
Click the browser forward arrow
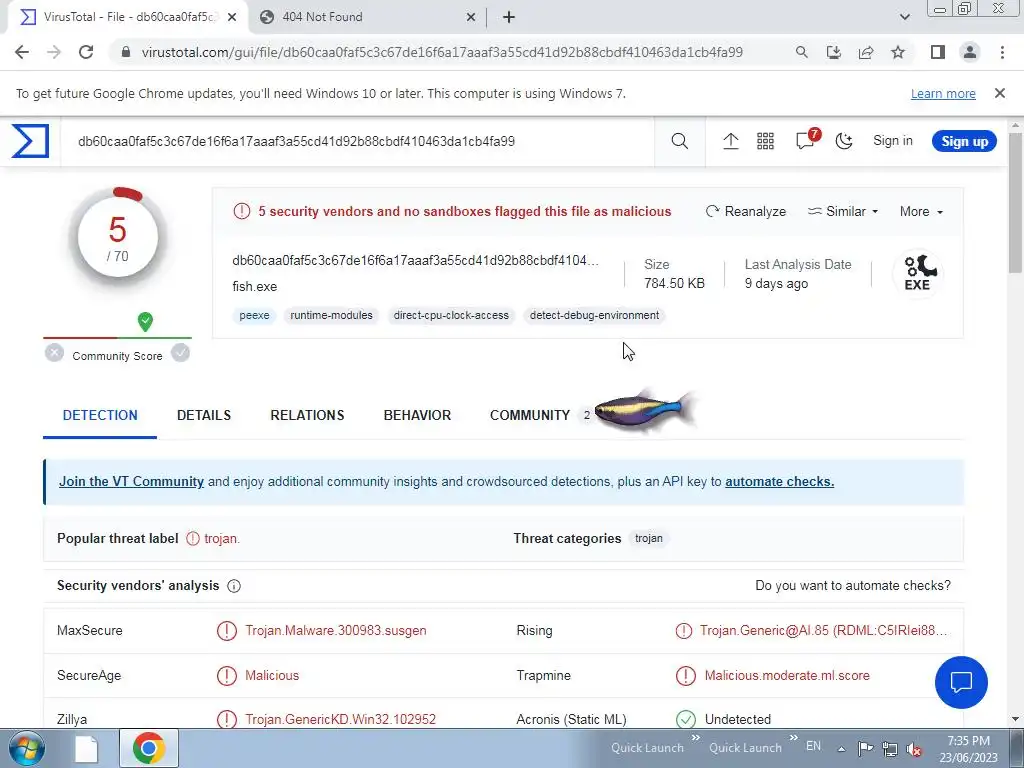pos(54,52)
